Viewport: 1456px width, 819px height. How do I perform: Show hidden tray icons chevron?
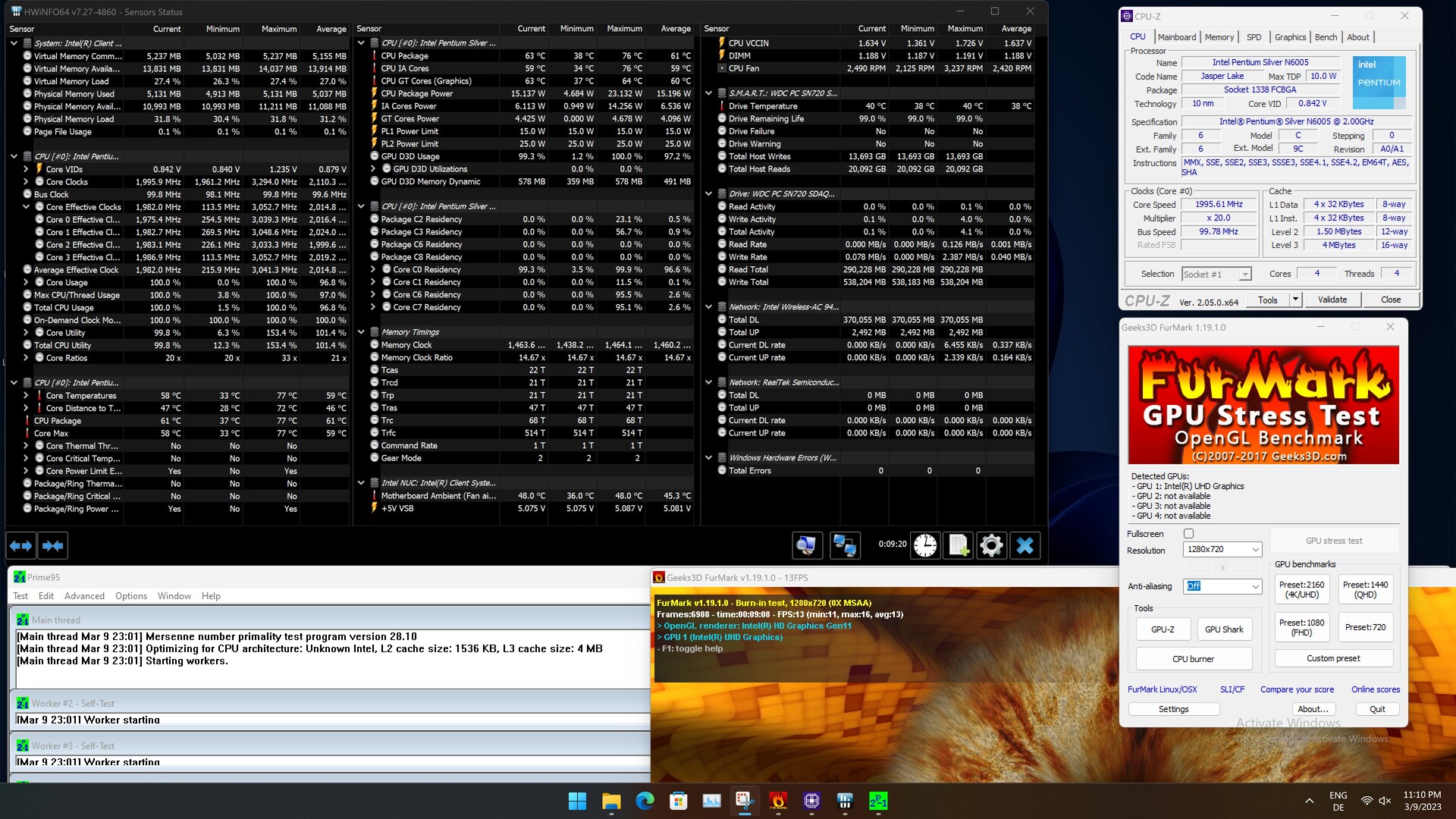1309,801
